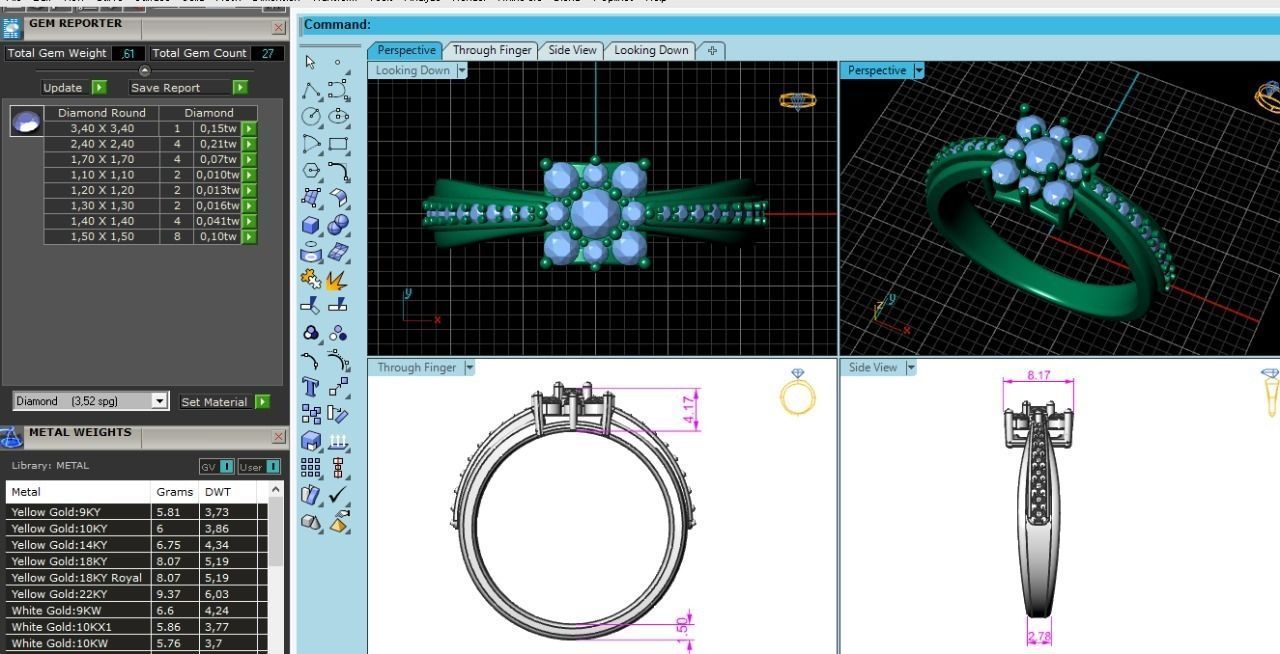Open the Diamond material dropdown
The height and width of the screenshot is (654, 1280).
pyautogui.click(x=159, y=401)
